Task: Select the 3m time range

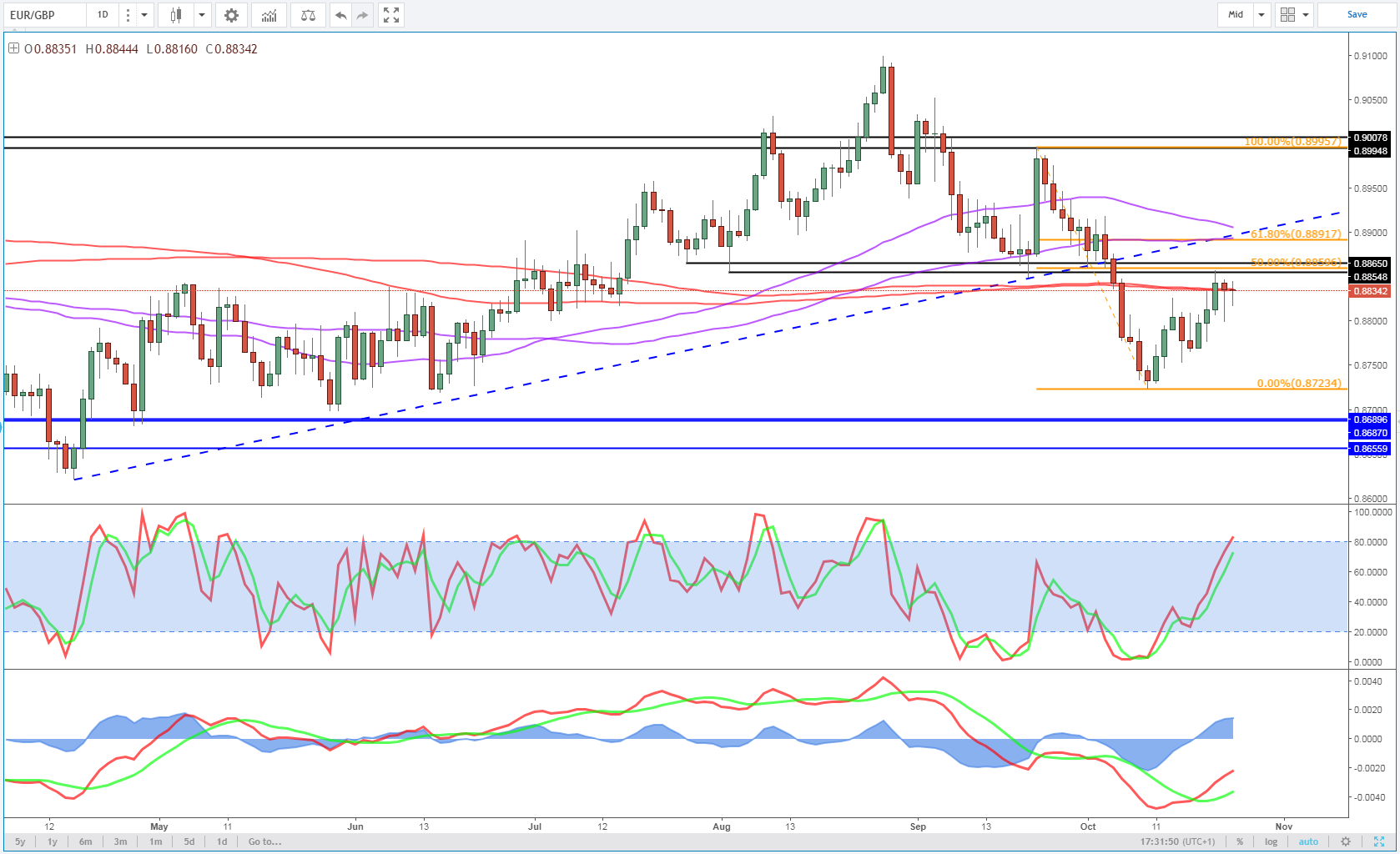Action: [121, 841]
